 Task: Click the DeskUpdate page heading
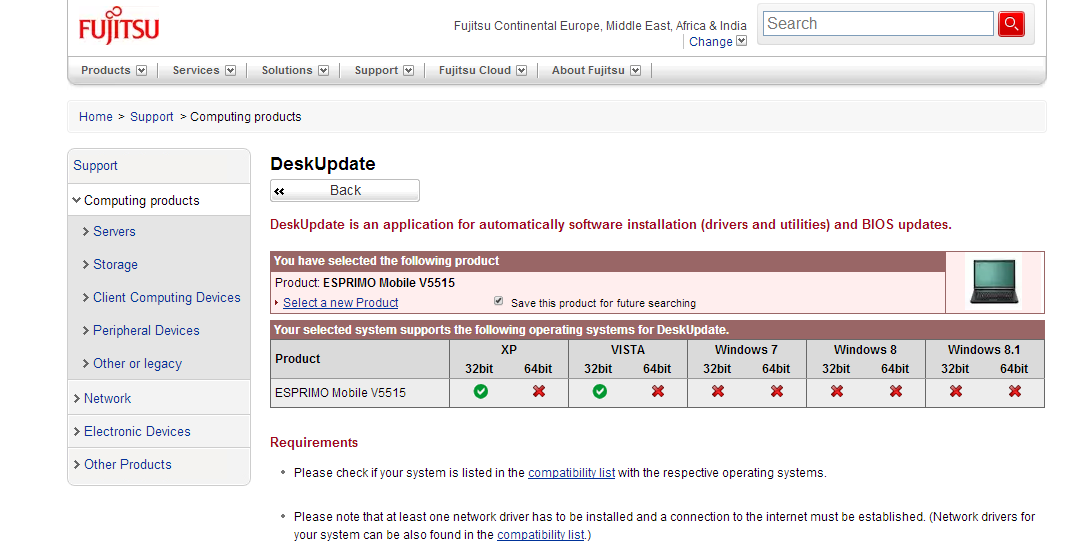point(323,164)
